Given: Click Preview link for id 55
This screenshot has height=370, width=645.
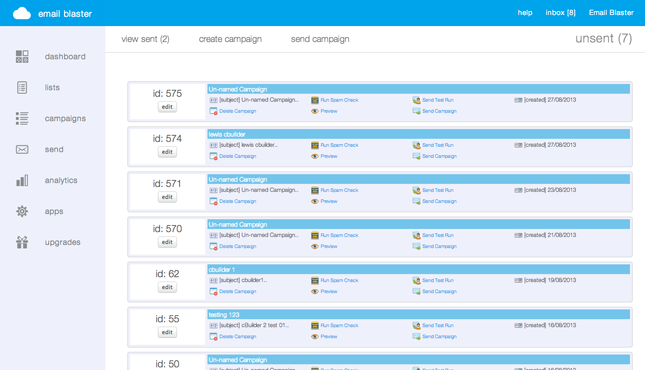Looking at the screenshot, I should click(x=329, y=337).
